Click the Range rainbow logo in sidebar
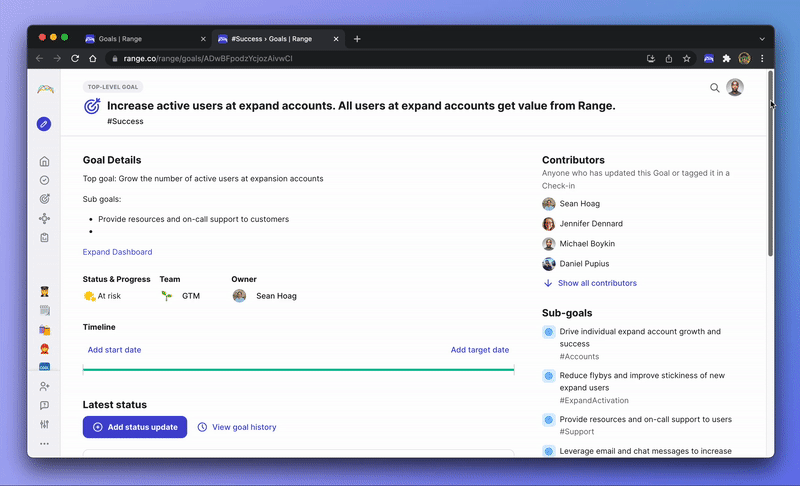The height and width of the screenshot is (486, 800). tap(45, 89)
